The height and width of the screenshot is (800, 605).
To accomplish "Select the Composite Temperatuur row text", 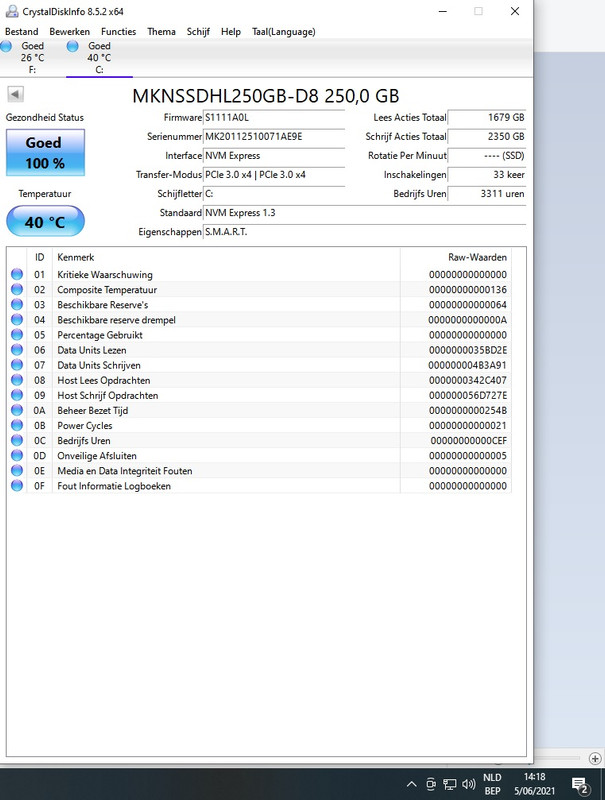I will coord(107,290).
